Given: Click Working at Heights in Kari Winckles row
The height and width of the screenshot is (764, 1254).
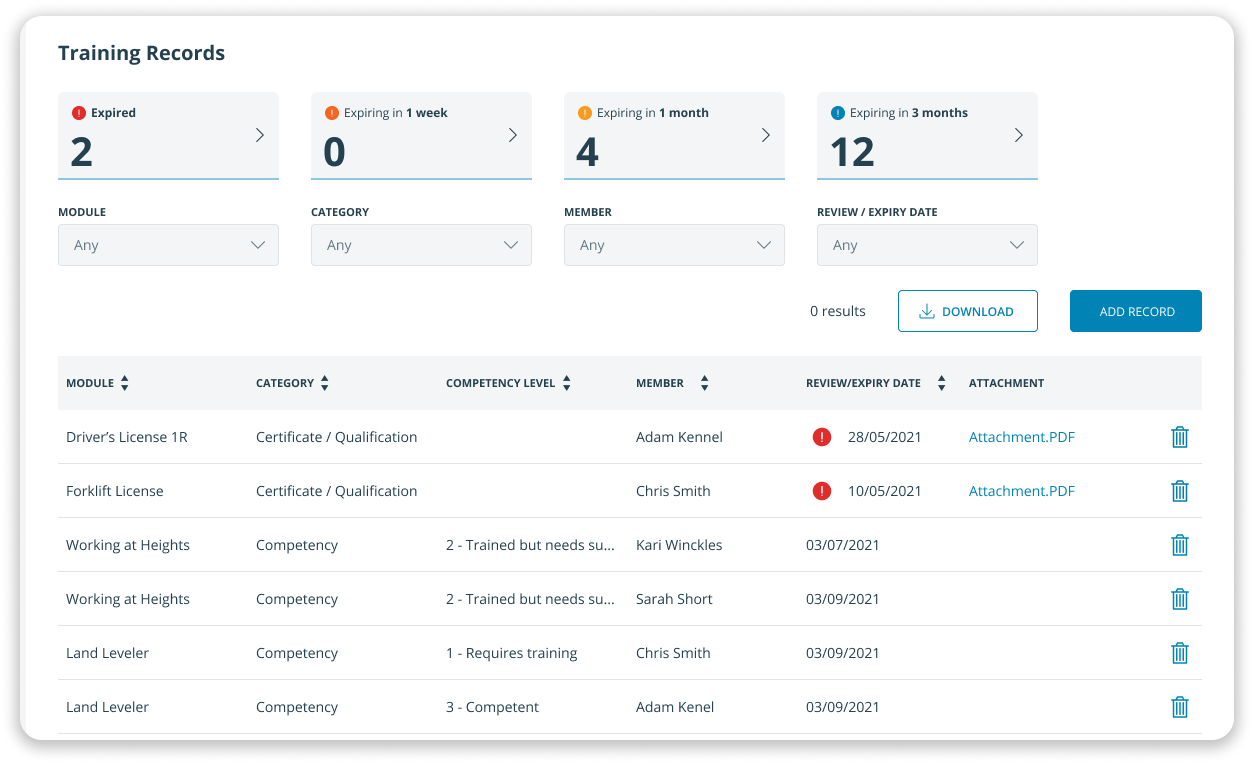Looking at the screenshot, I should pyautogui.click(x=128, y=545).
